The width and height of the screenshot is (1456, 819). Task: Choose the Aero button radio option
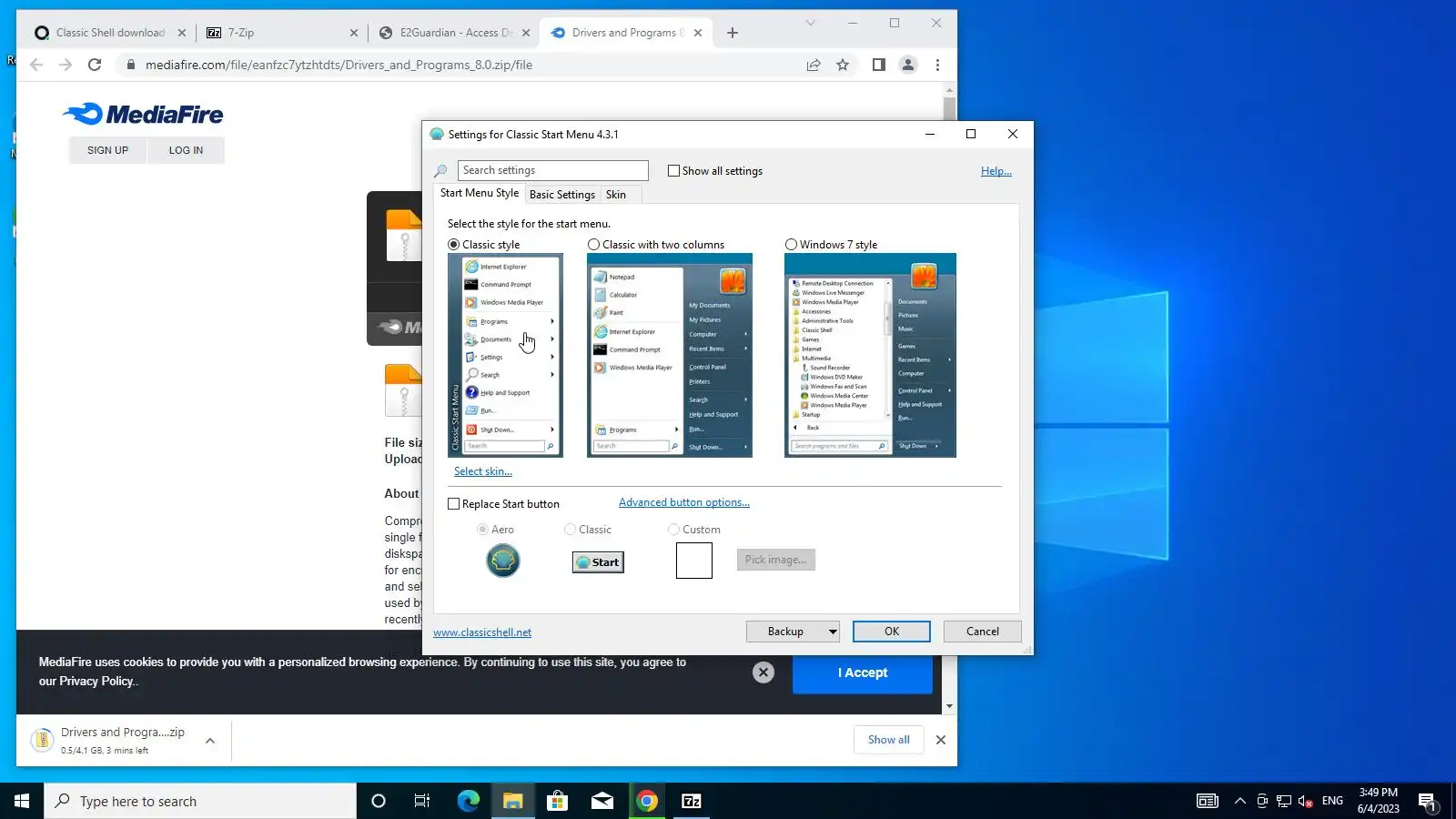[482, 530]
